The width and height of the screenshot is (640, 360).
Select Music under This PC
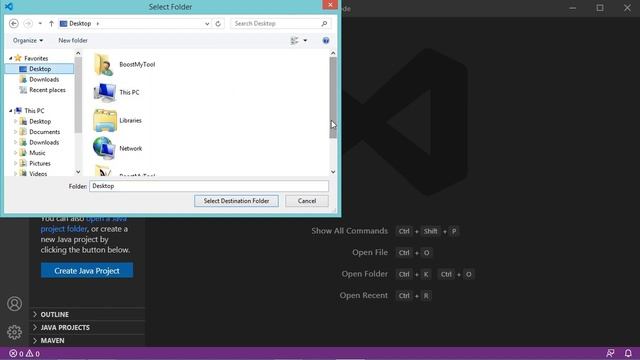click(x=37, y=153)
